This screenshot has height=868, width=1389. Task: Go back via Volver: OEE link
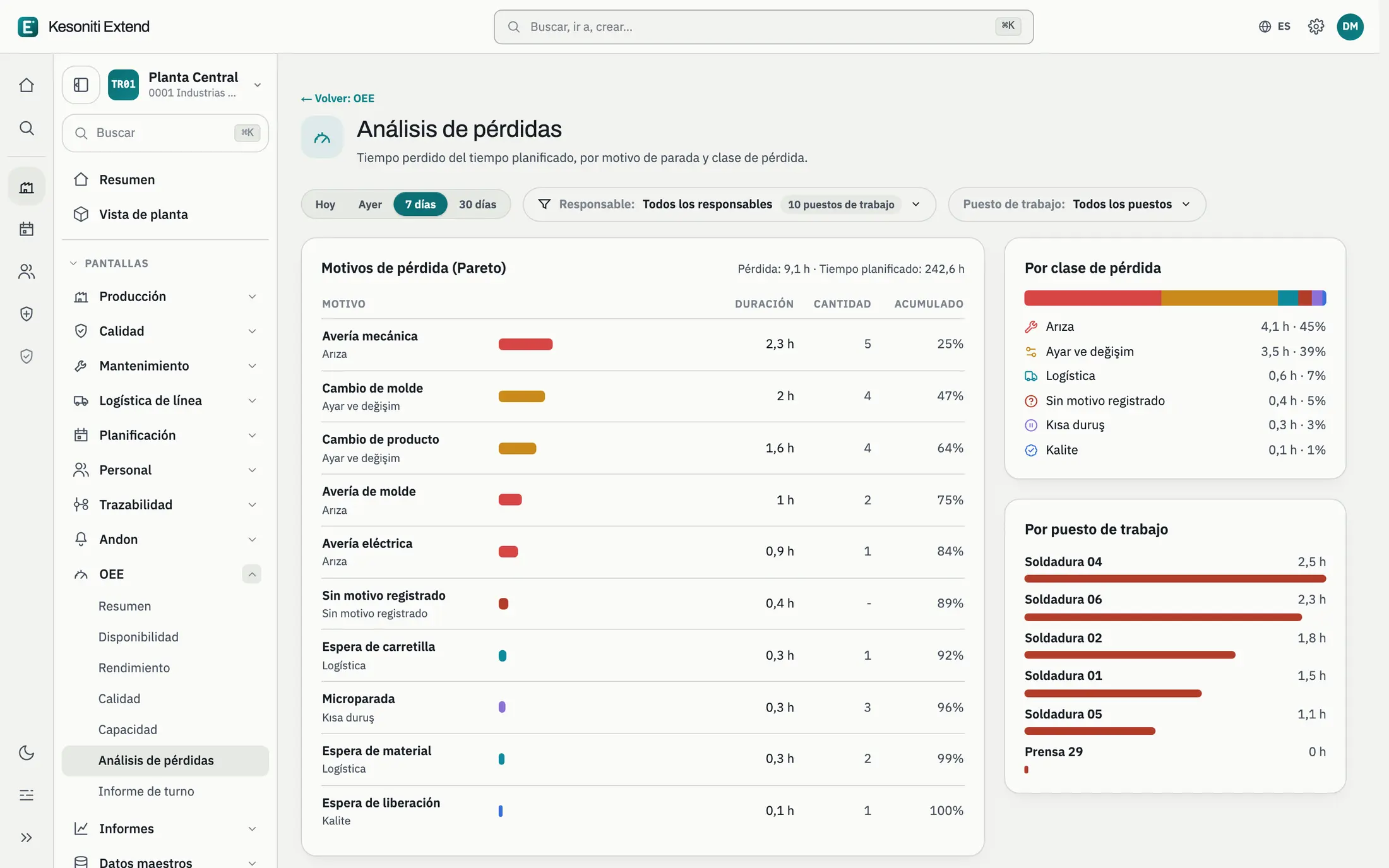tap(338, 98)
